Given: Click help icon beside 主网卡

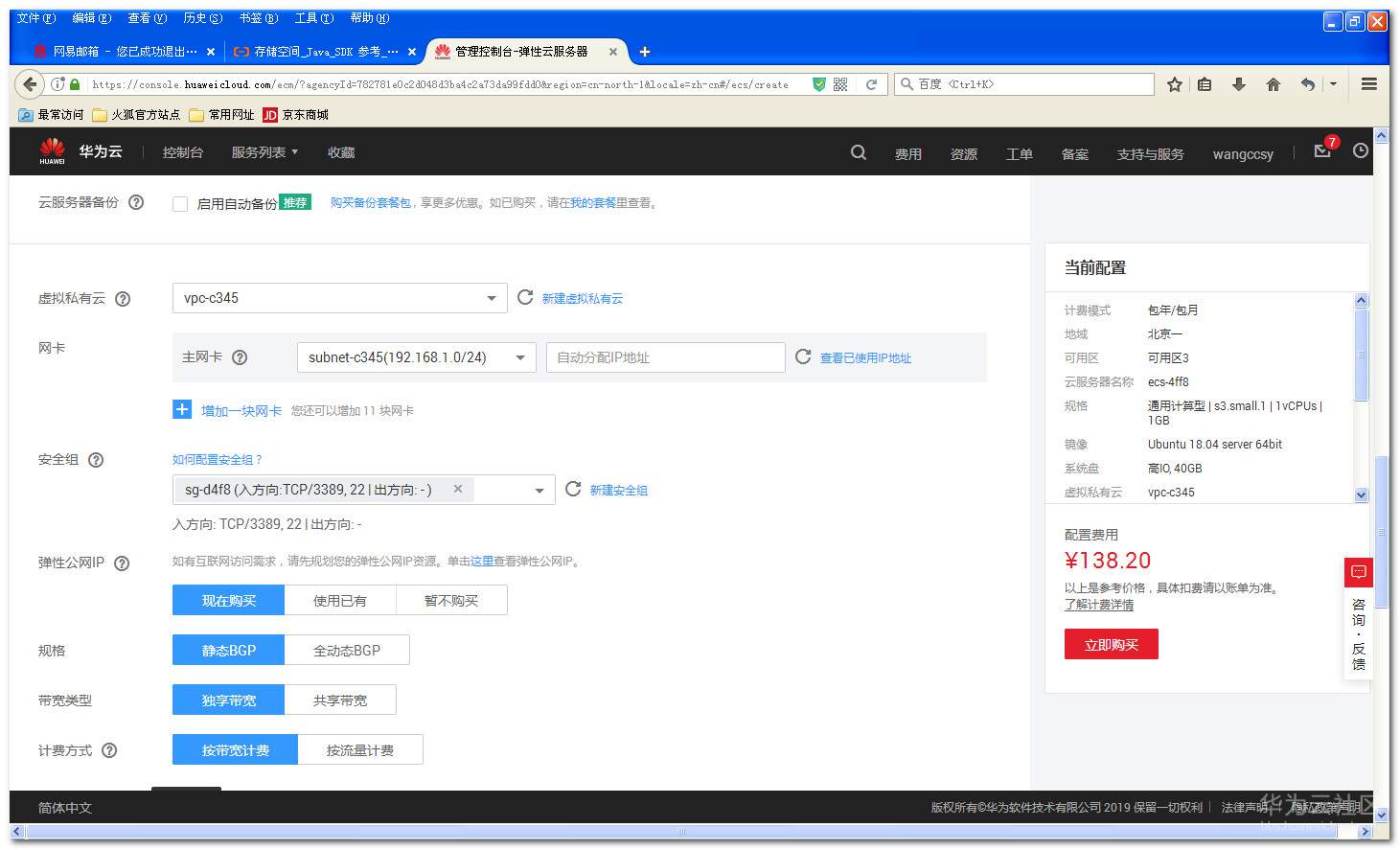Looking at the screenshot, I should (x=240, y=357).
